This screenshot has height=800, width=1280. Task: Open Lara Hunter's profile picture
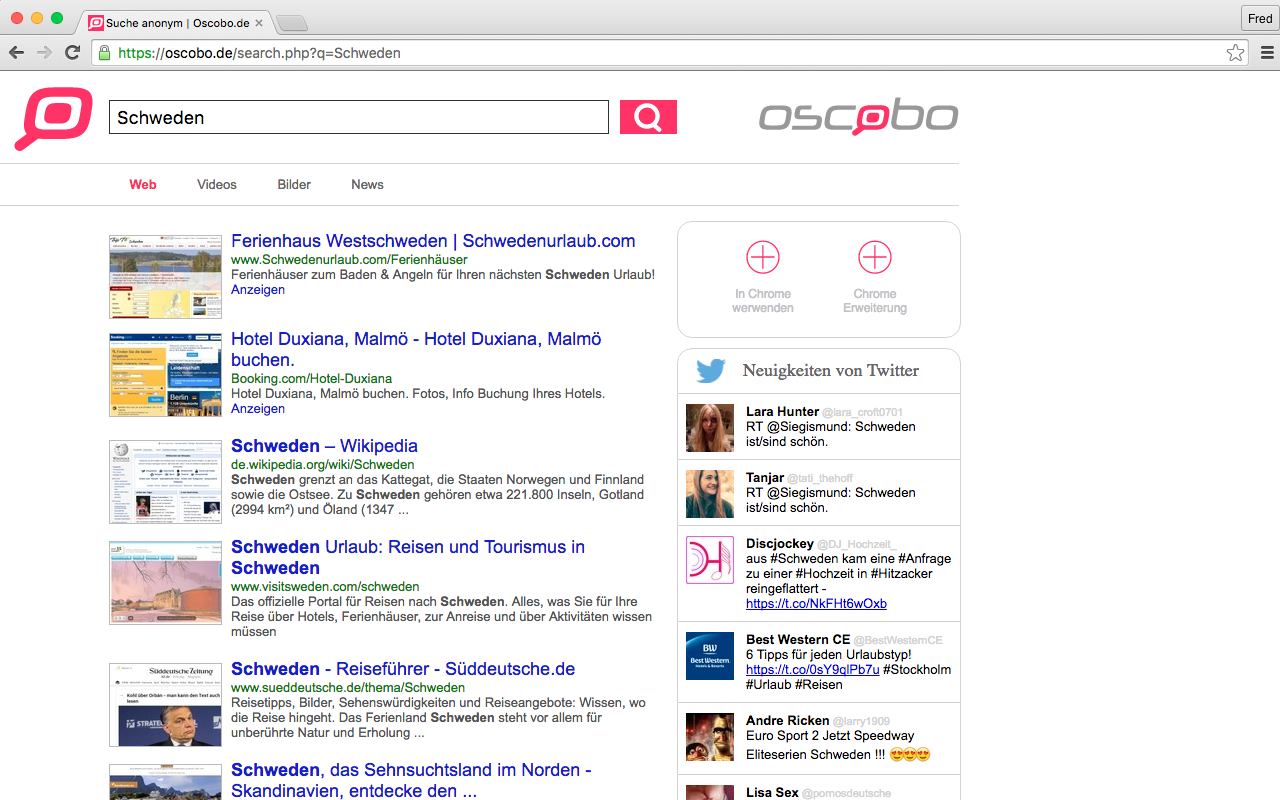point(710,428)
